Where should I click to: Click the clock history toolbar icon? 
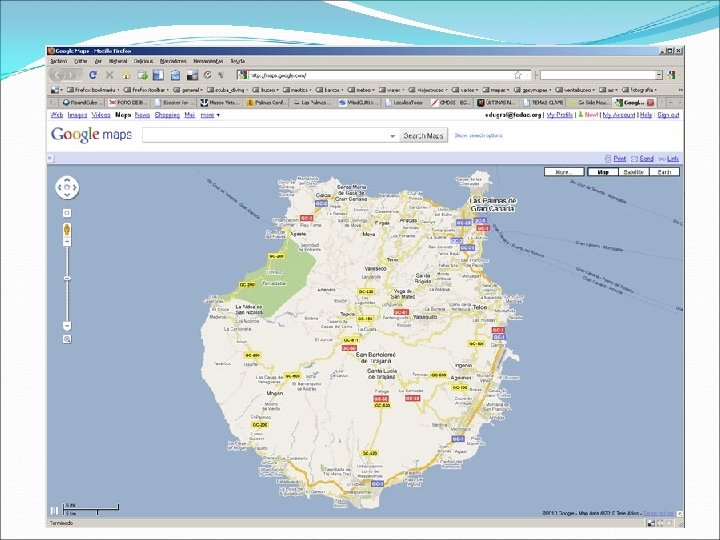coord(208,75)
